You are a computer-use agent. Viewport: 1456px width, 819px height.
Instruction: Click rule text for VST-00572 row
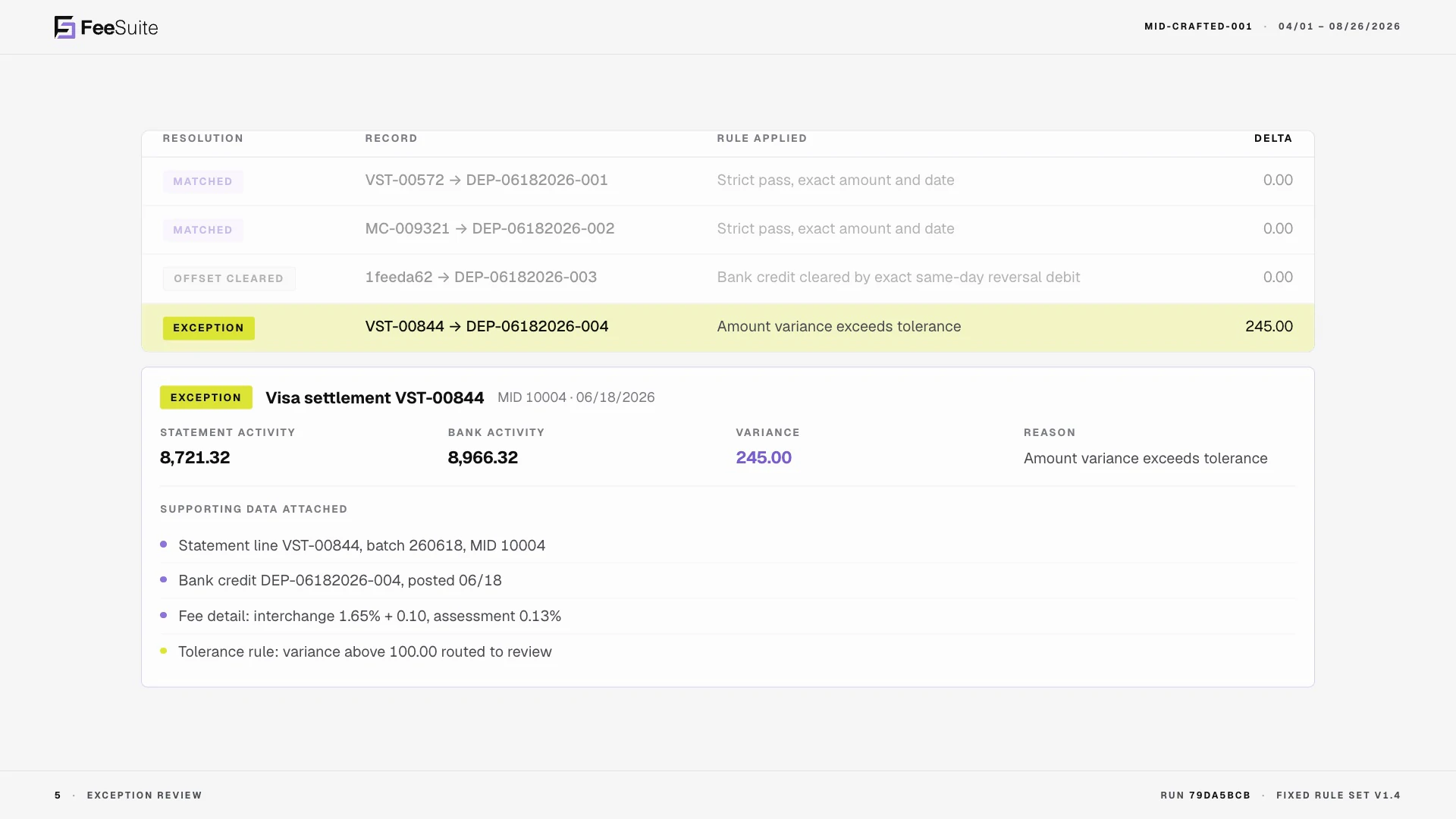pos(836,180)
